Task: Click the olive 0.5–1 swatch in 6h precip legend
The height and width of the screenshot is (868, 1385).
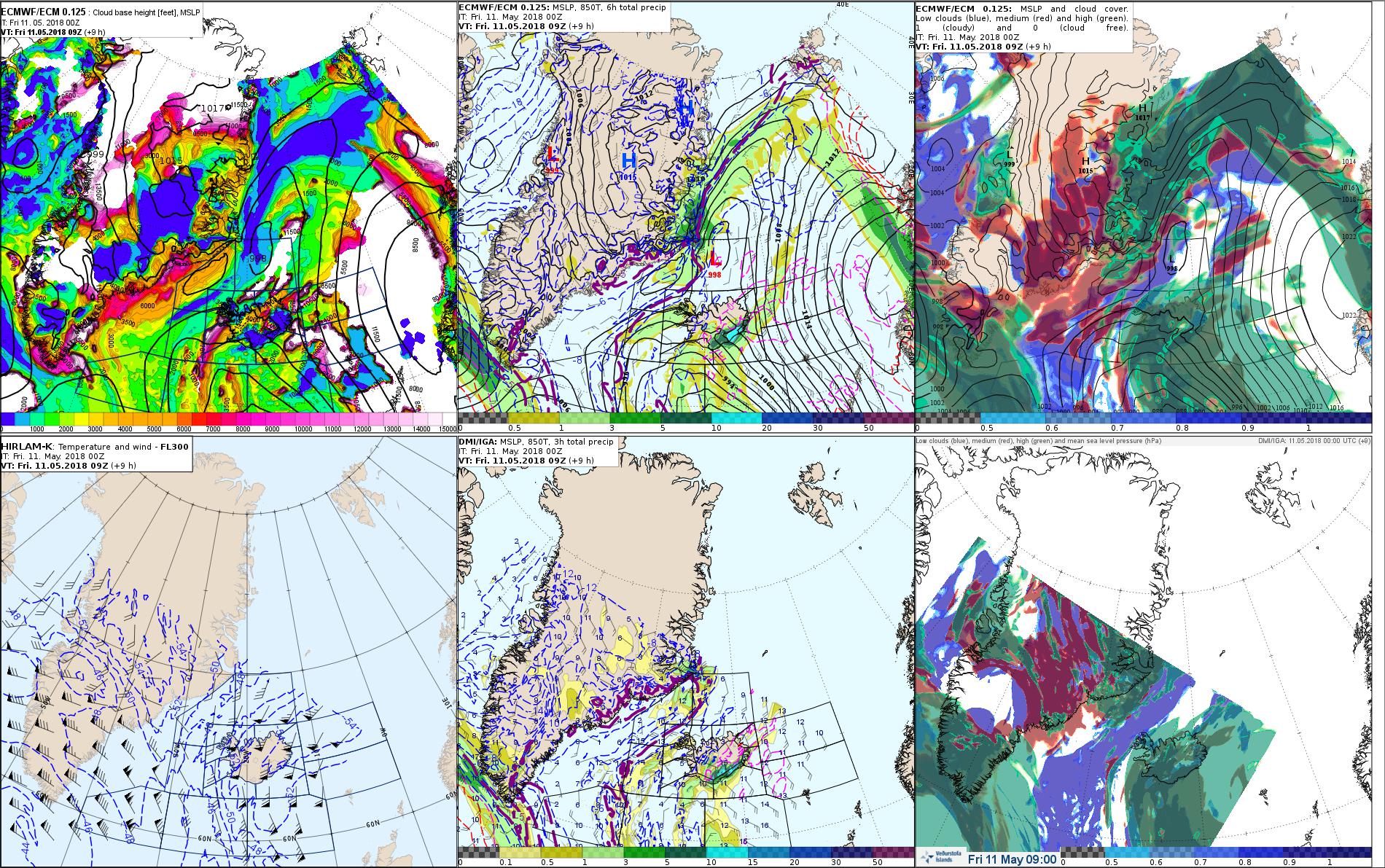Action: point(534,418)
